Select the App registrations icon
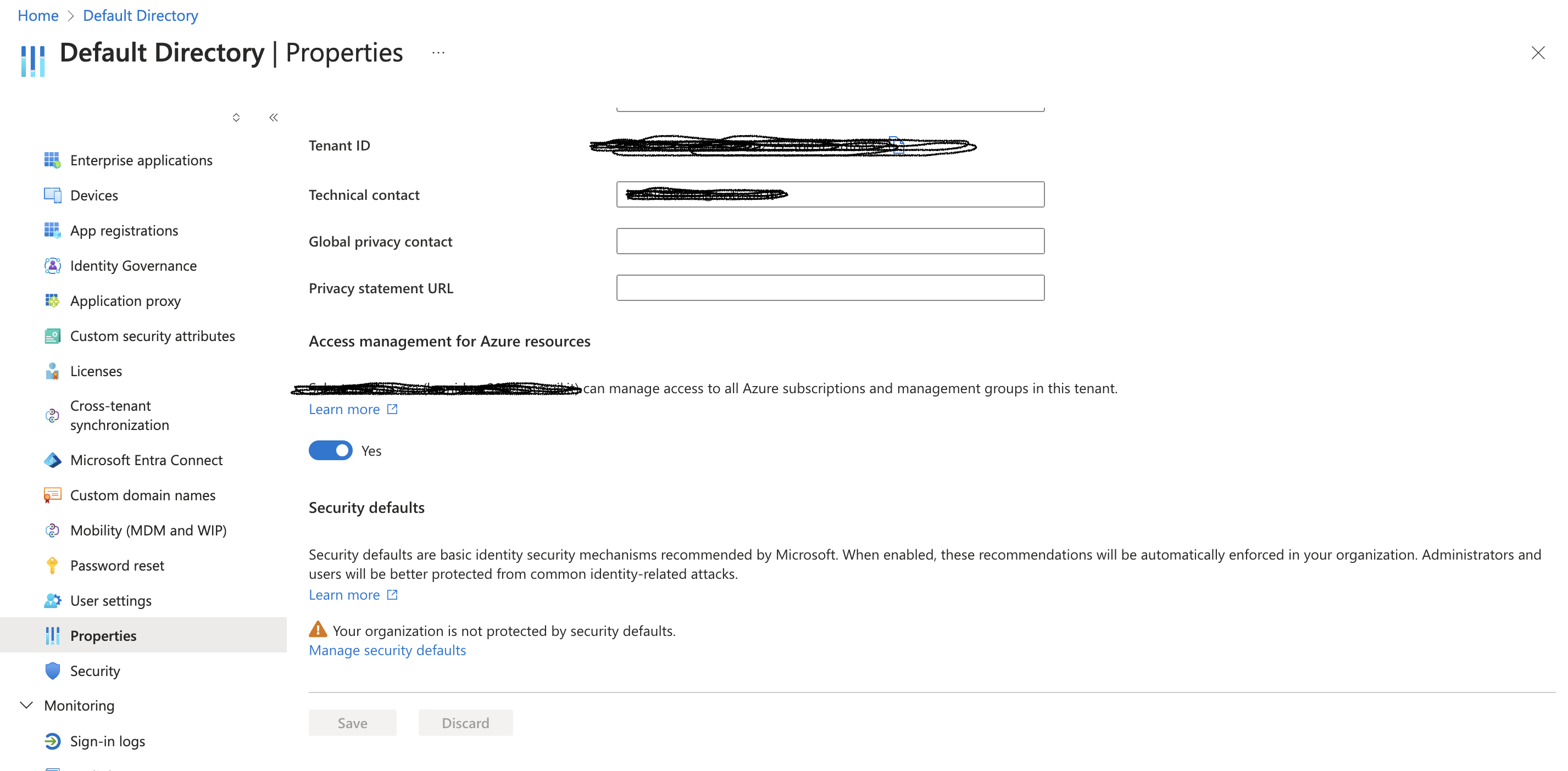 (x=52, y=231)
